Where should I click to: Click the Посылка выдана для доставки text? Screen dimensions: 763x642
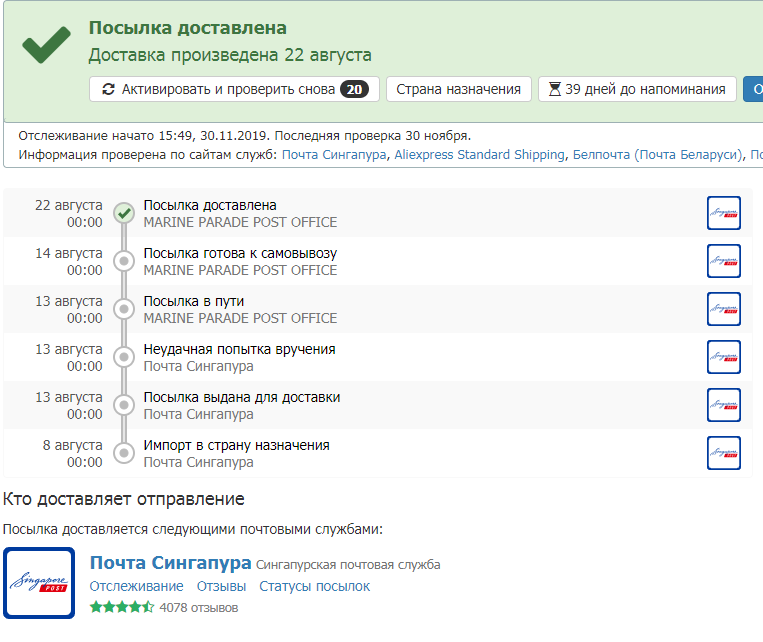(242, 397)
